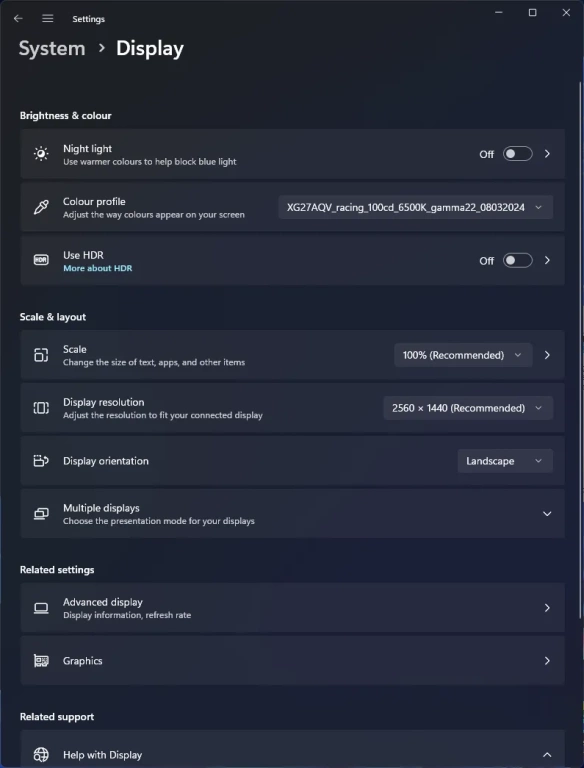The image size is (584, 768).
Task: Click the HDR badge icon
Action: pyautogui.click(x=41, y=260)
